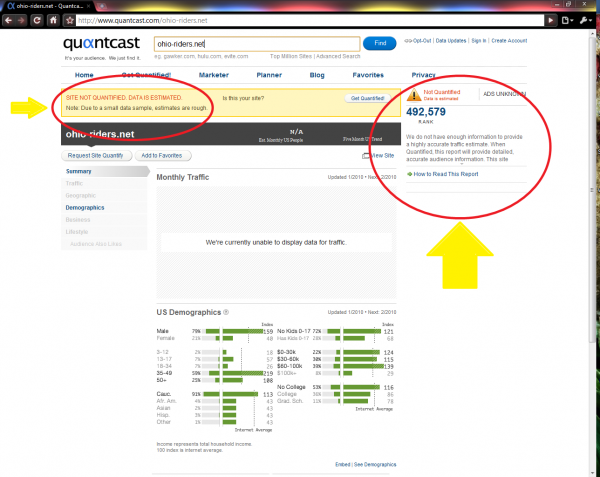Click the US Demographics help question mark
The width and height of the screenshot is (600, 477).
(227, 313)
